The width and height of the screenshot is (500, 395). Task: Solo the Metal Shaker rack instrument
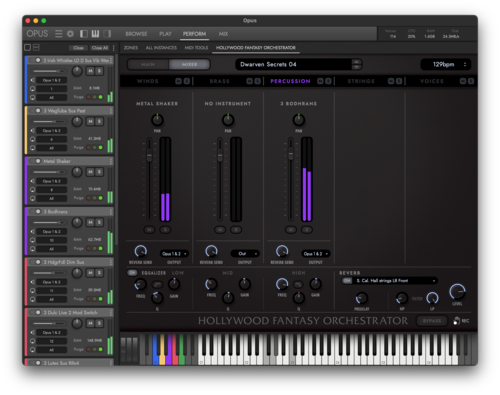coord(99,172)
